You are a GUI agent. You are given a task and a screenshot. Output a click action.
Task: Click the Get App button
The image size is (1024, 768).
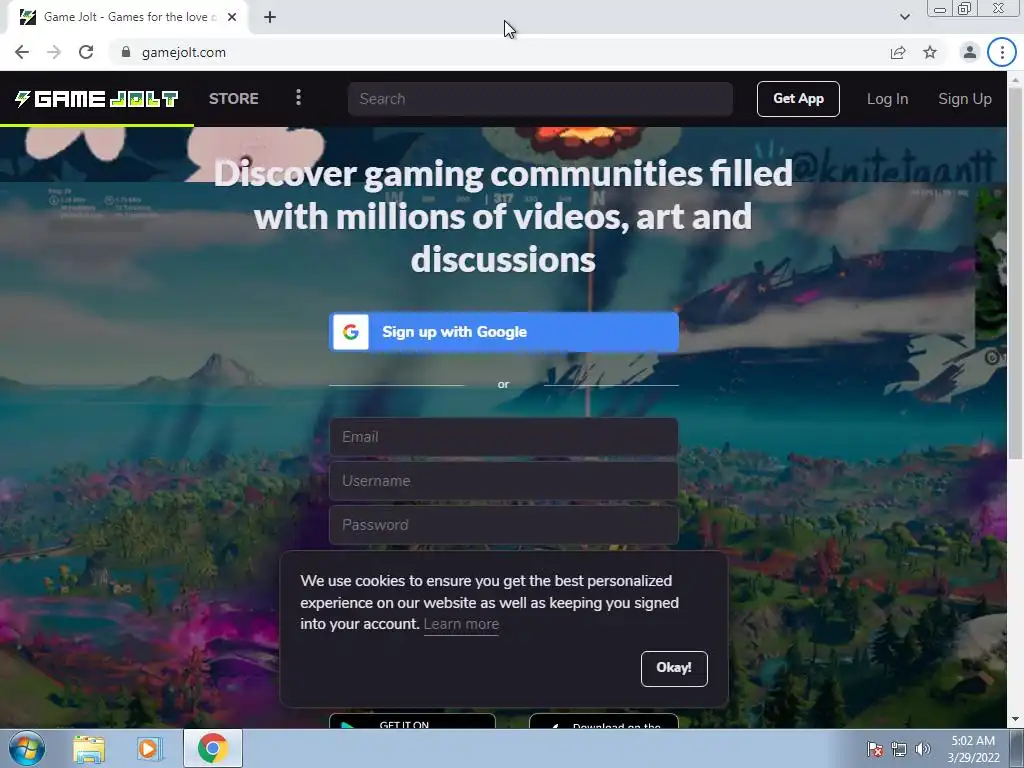point(798,99)
